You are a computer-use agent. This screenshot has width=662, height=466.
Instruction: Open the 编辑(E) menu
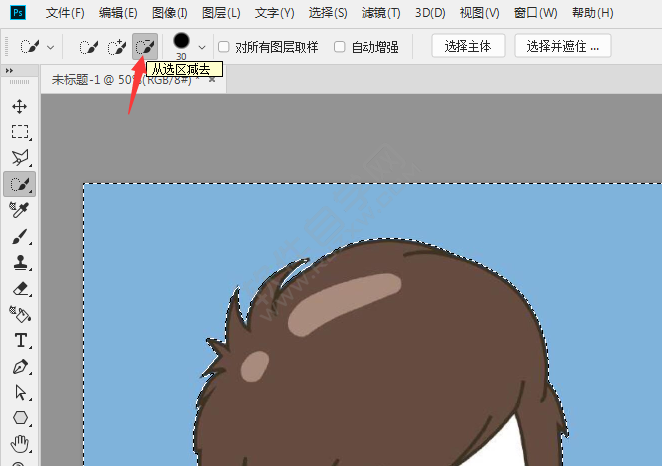[118, 13]
